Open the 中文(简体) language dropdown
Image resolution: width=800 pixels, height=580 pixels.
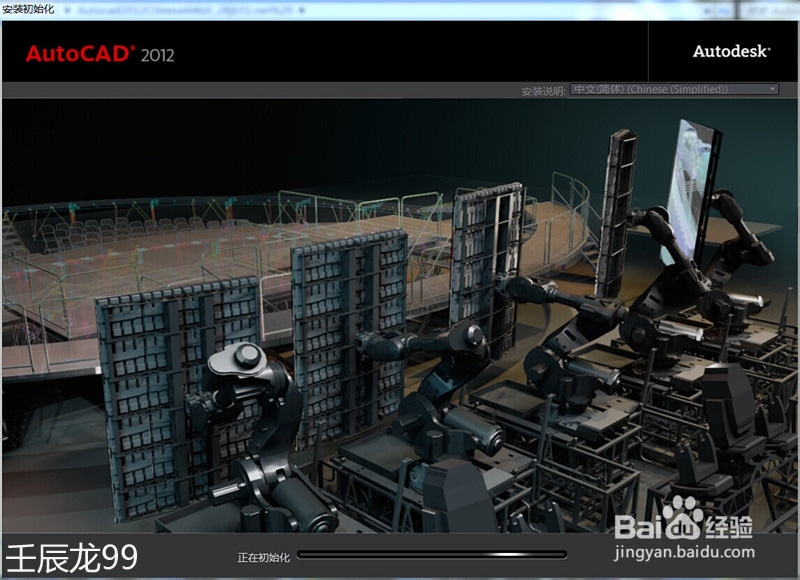(674, 89)
